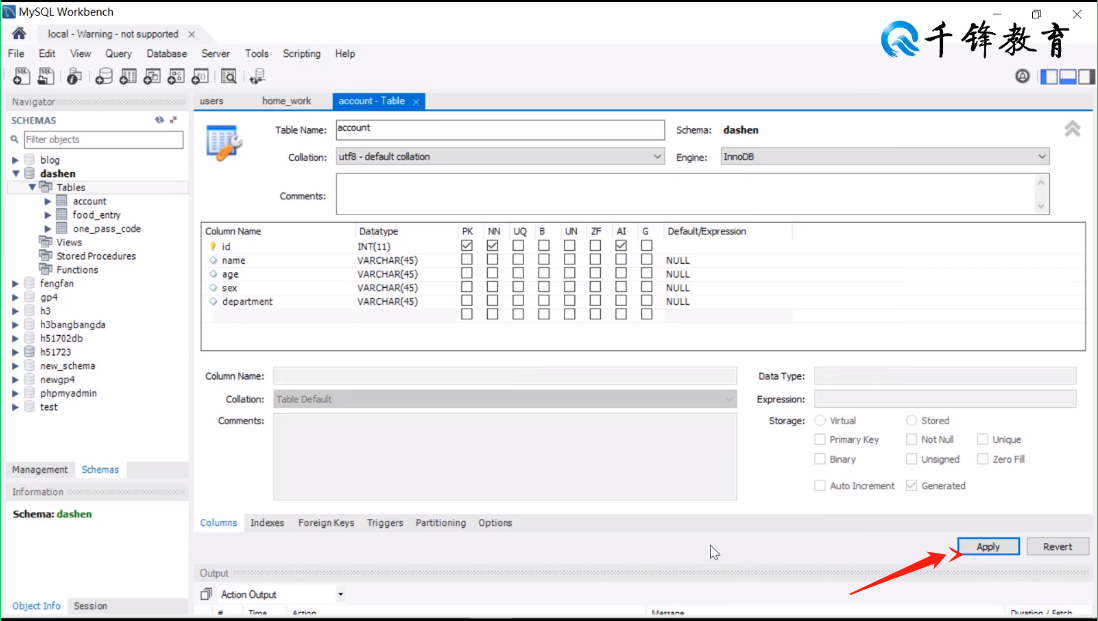Check PK for the department column
Viewport: 1098px width, 621px height.
coord(467,301)
